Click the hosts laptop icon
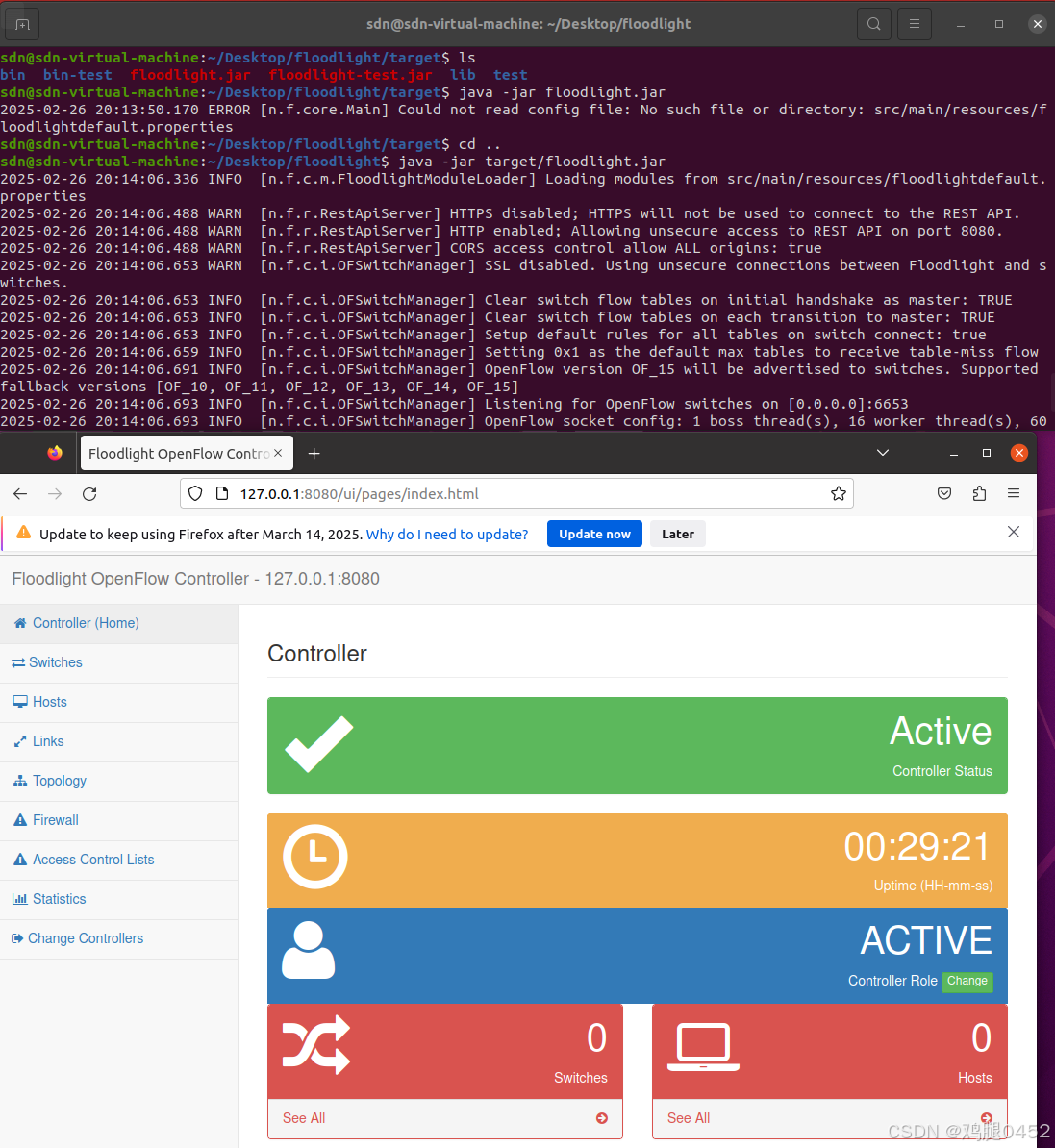The image size is (1055, 1148). pos(703,1048)
